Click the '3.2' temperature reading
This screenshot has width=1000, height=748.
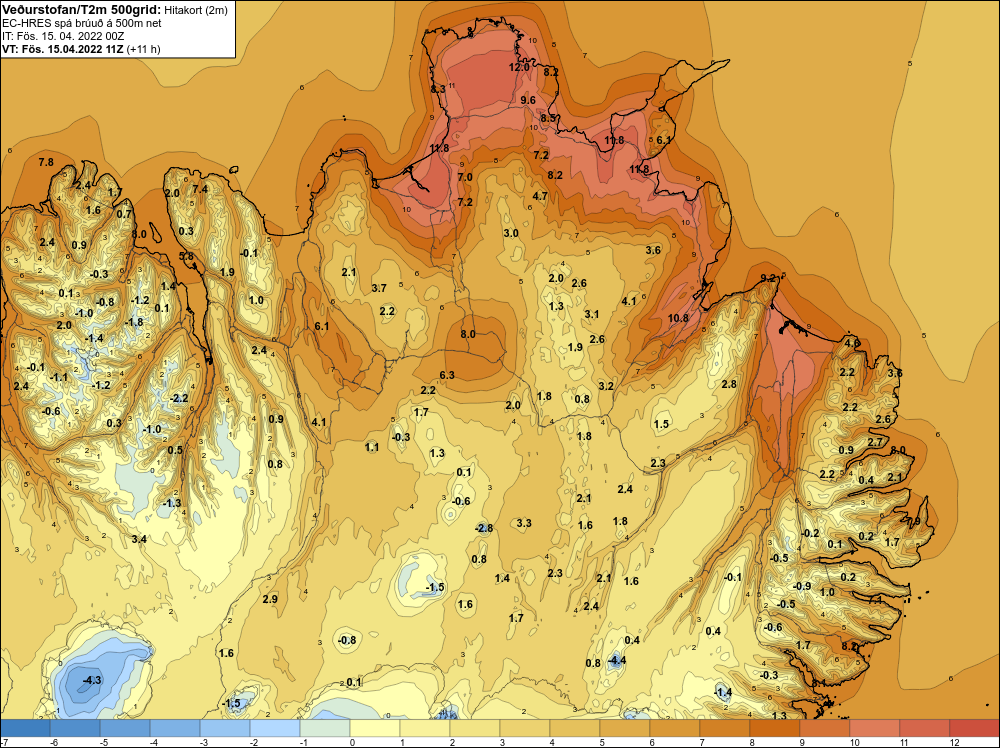[606, 386]
